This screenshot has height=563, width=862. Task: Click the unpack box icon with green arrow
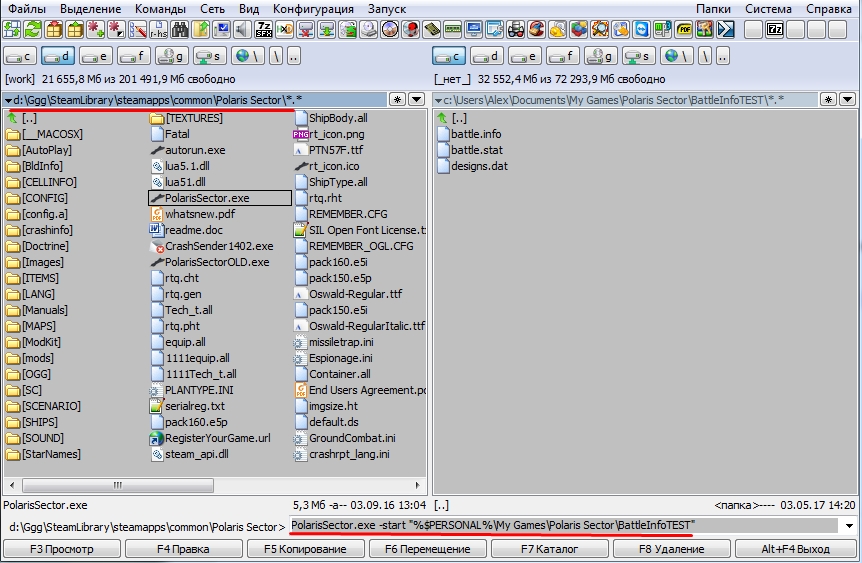[75, 29]
